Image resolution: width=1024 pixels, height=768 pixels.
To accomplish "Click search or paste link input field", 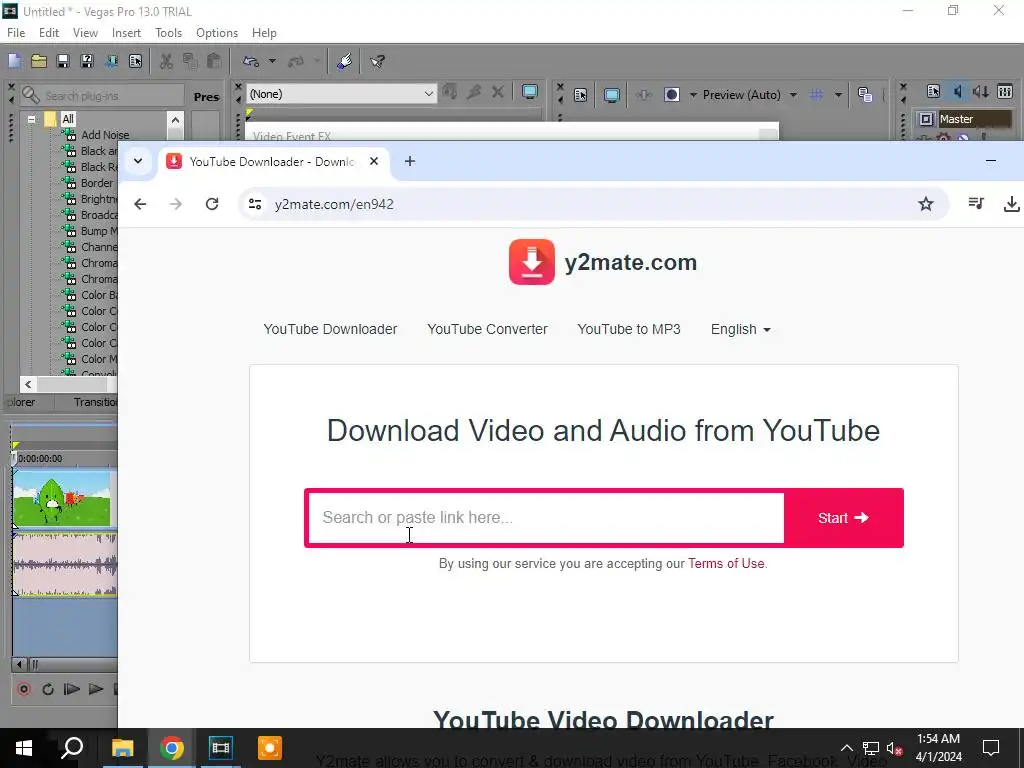I will click(x=545, y=518).
